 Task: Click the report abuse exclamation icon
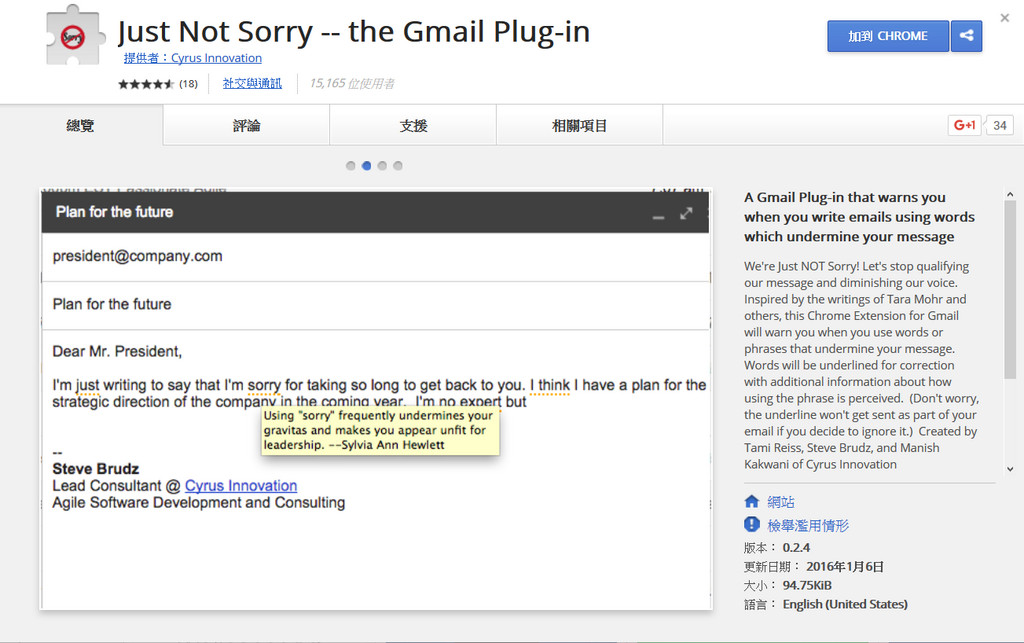pos(752,525)
